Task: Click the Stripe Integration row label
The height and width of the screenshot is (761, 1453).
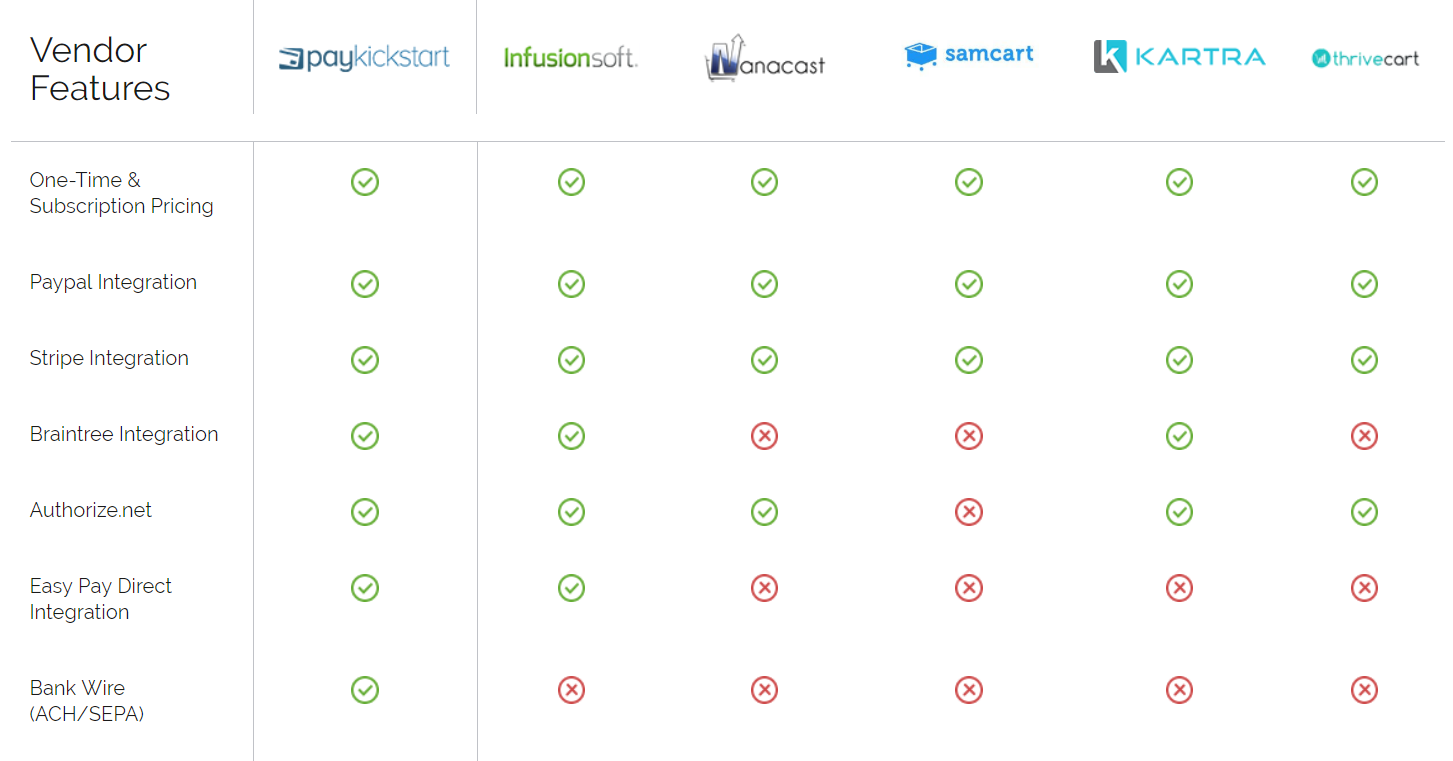Action: tap(109, 358)
